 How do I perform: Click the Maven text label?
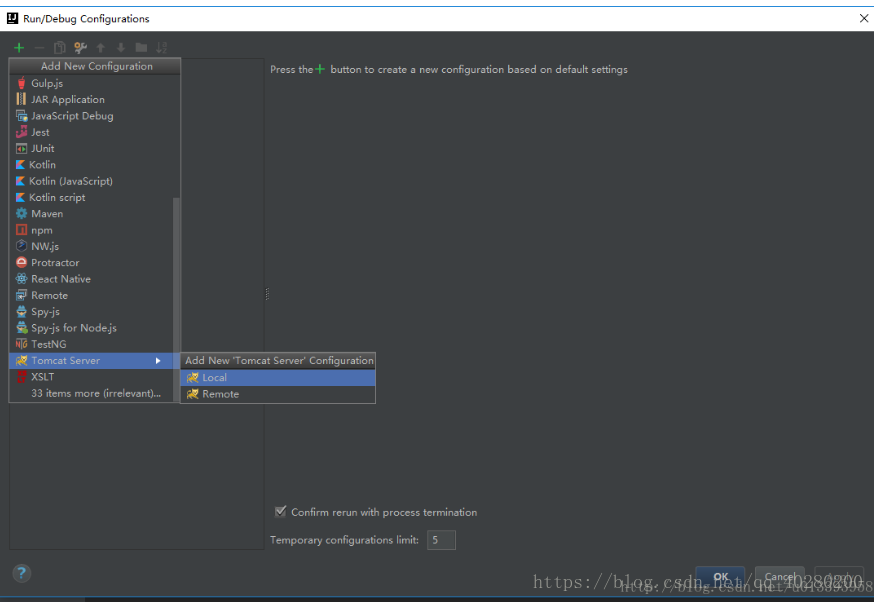click(47, 213)
